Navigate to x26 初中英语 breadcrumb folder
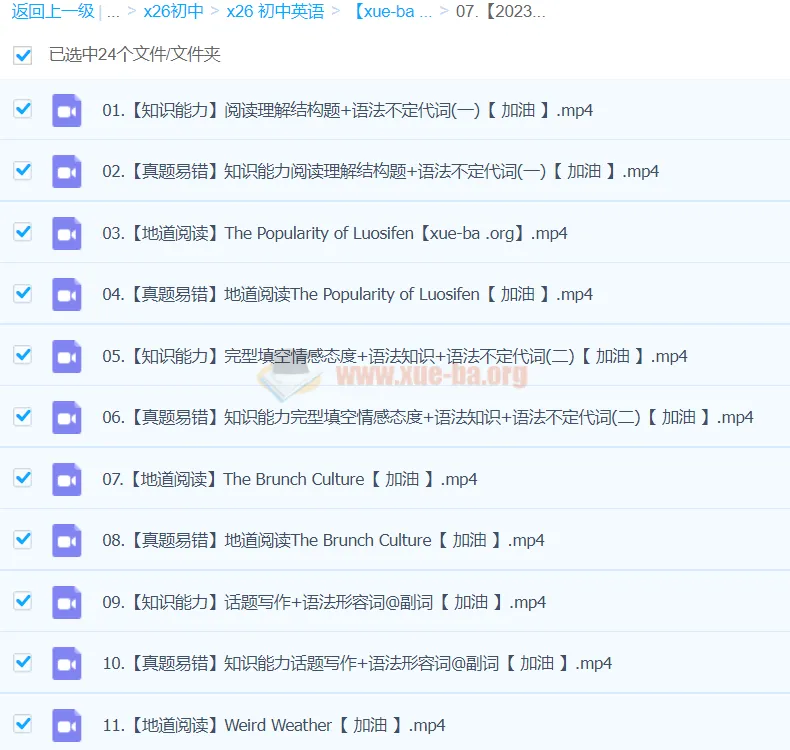The width and height of the screenshot is (790, 750). [275, 12]
